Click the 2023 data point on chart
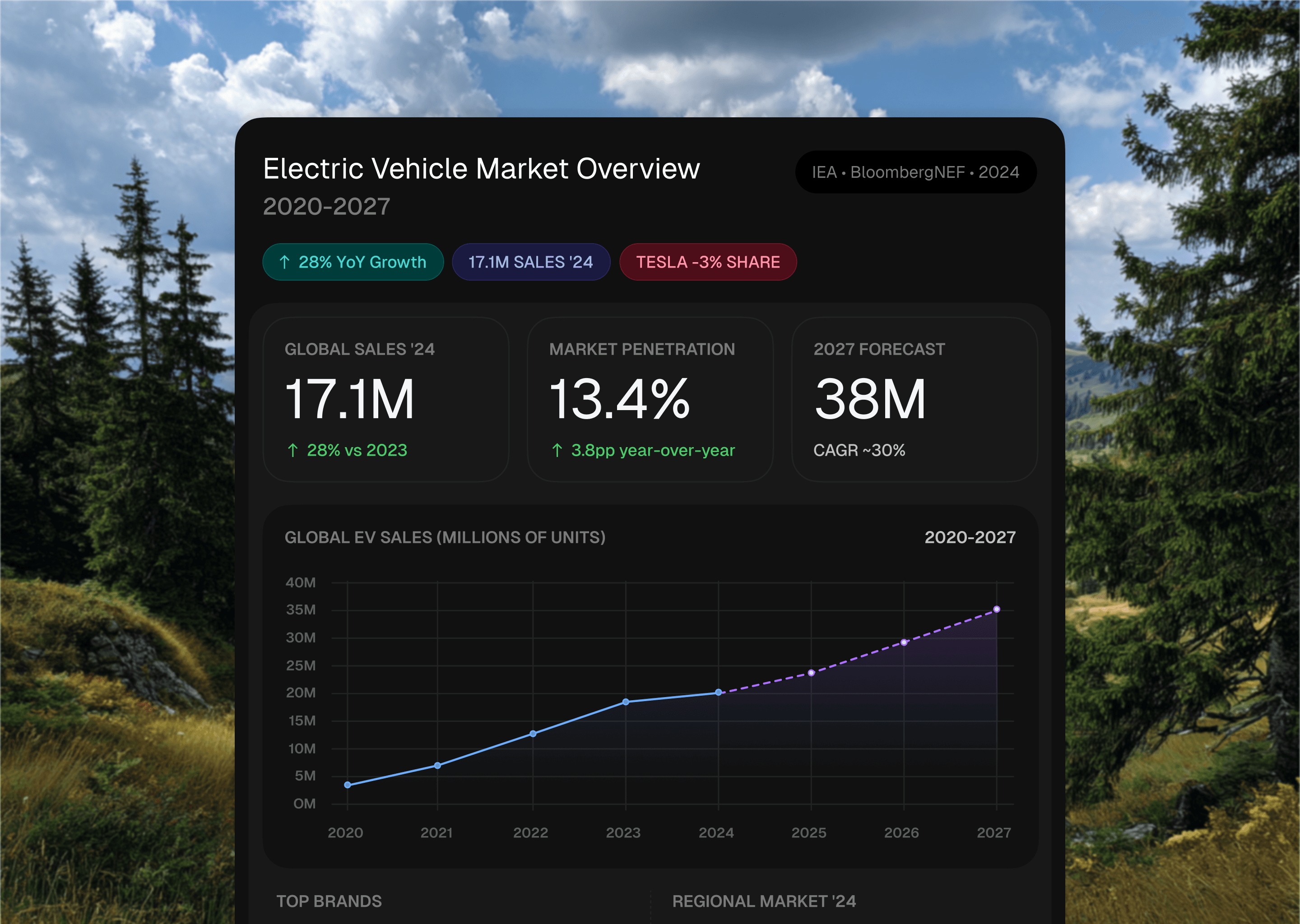 point(626,702)
